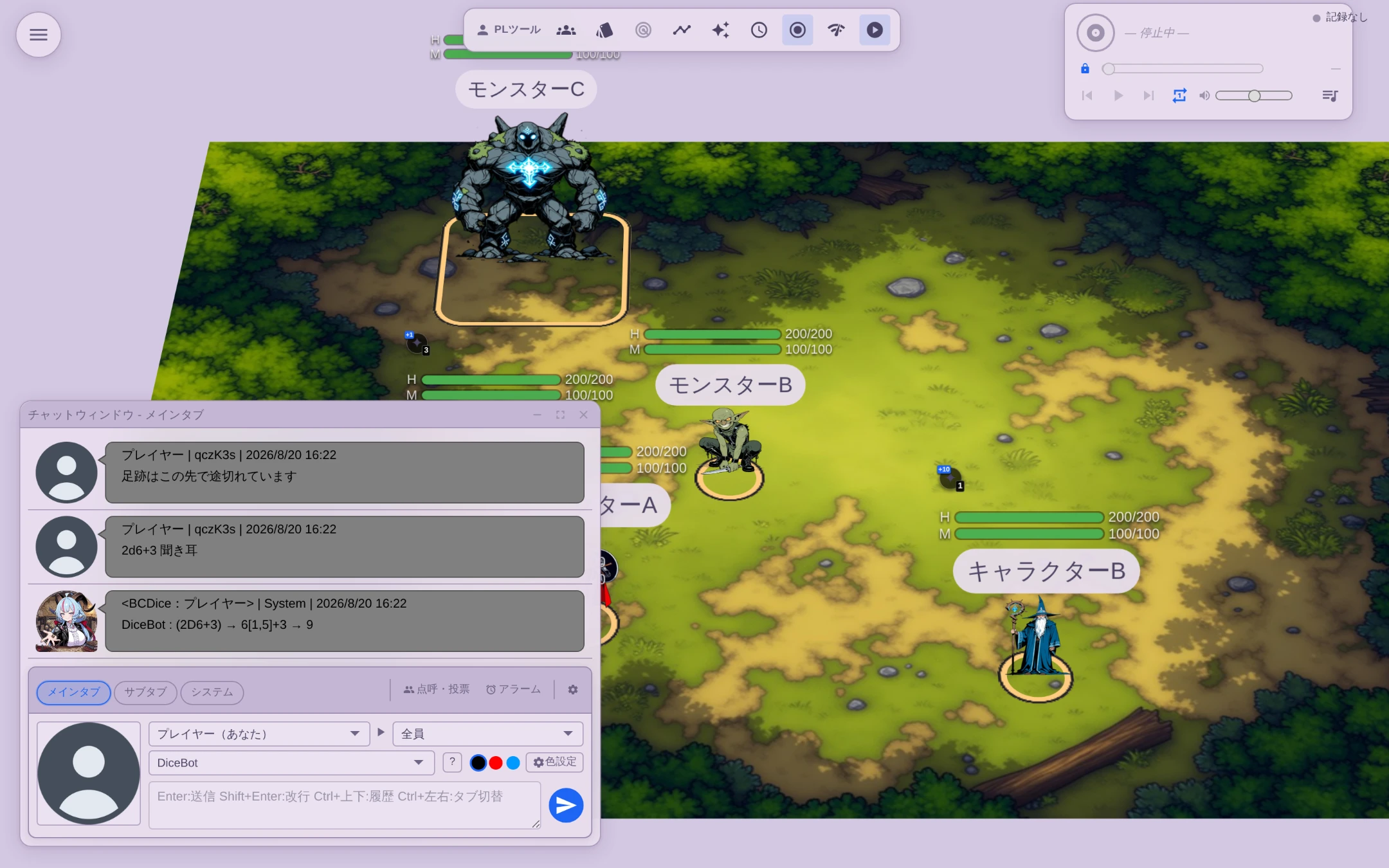
Task: Click the キャラクターB MP bar 100/100
Action: [1029, 534]
